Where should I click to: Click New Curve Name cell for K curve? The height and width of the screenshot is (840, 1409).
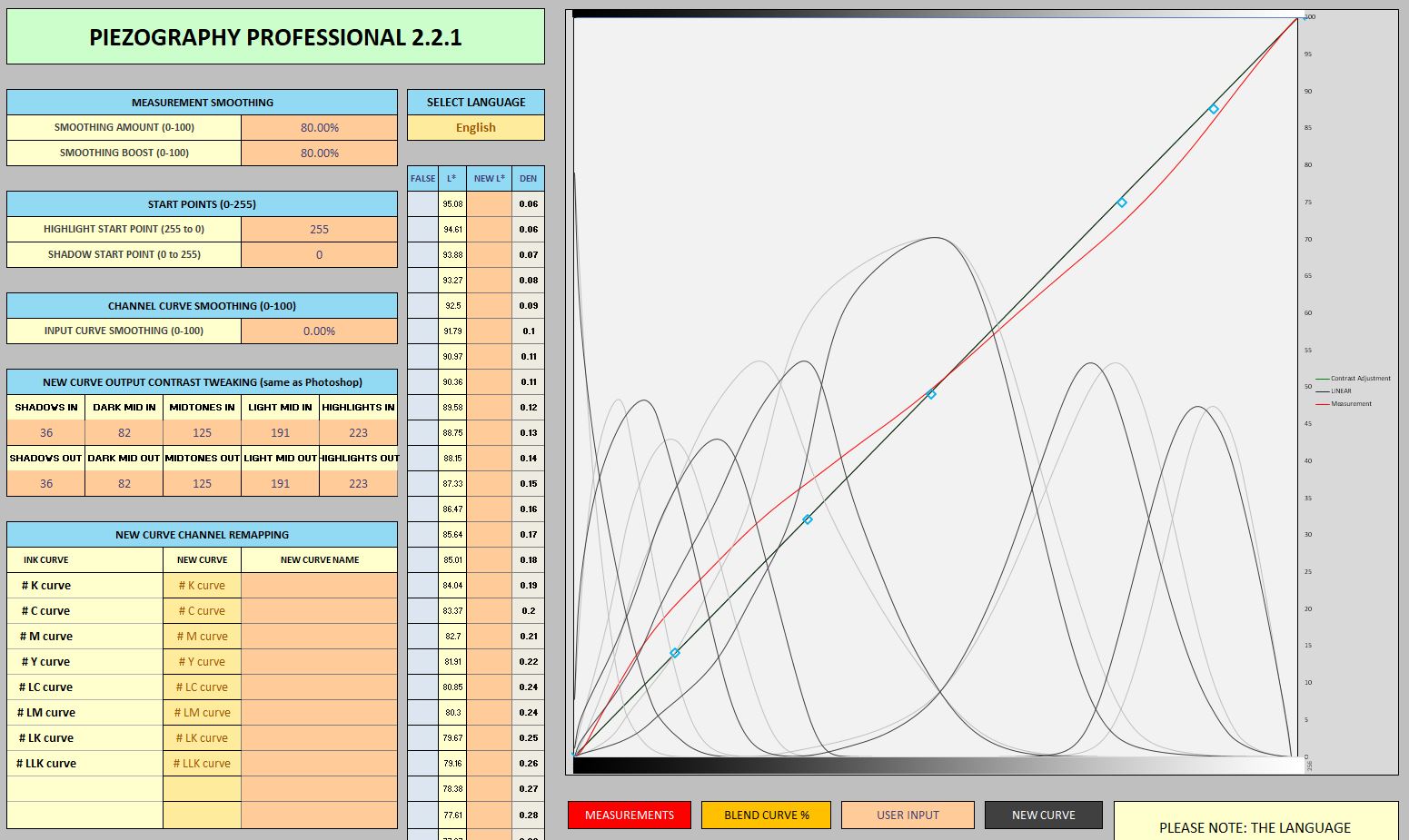319,586
